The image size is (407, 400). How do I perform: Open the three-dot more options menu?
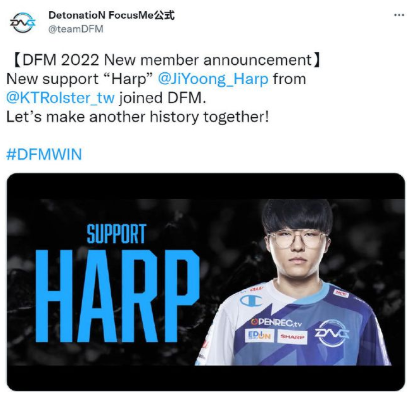click(399, 15)
